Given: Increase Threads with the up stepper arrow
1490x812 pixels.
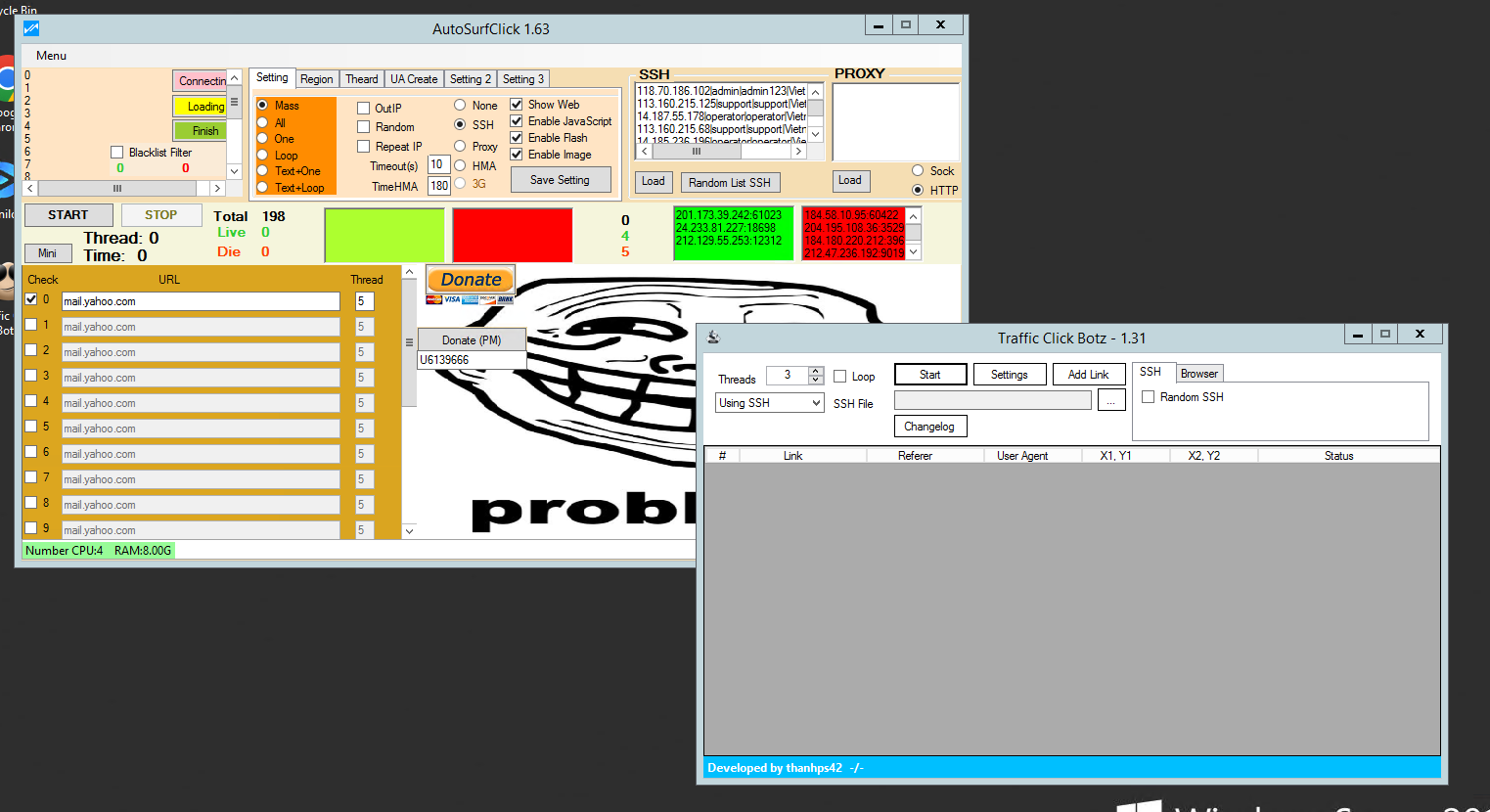Looking at the screenshot, I should pyautogui.click(x=816, y=371).
